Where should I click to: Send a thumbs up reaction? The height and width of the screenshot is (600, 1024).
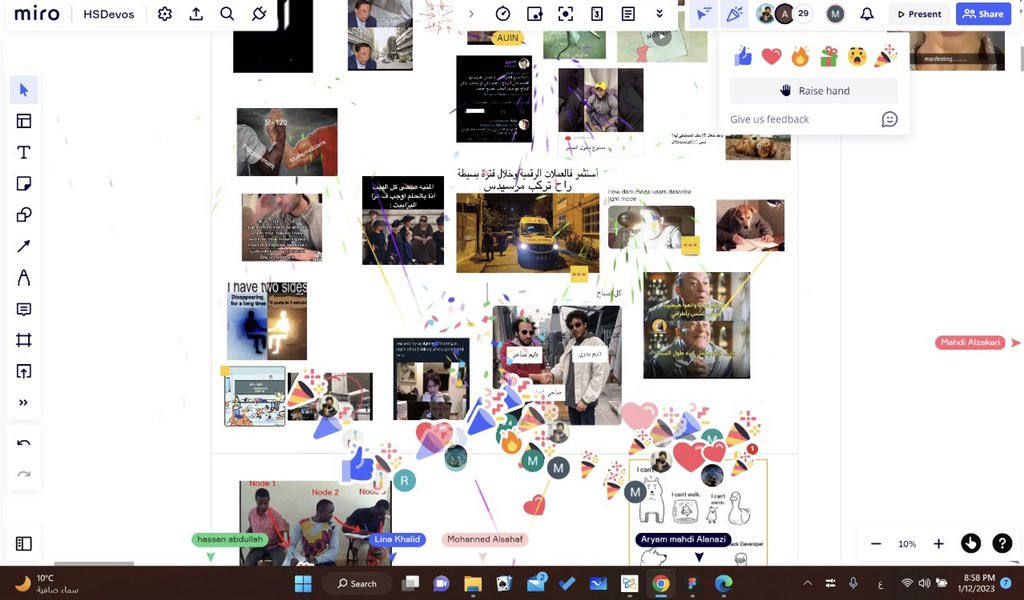pyautogui.click(x=743, y=57)
